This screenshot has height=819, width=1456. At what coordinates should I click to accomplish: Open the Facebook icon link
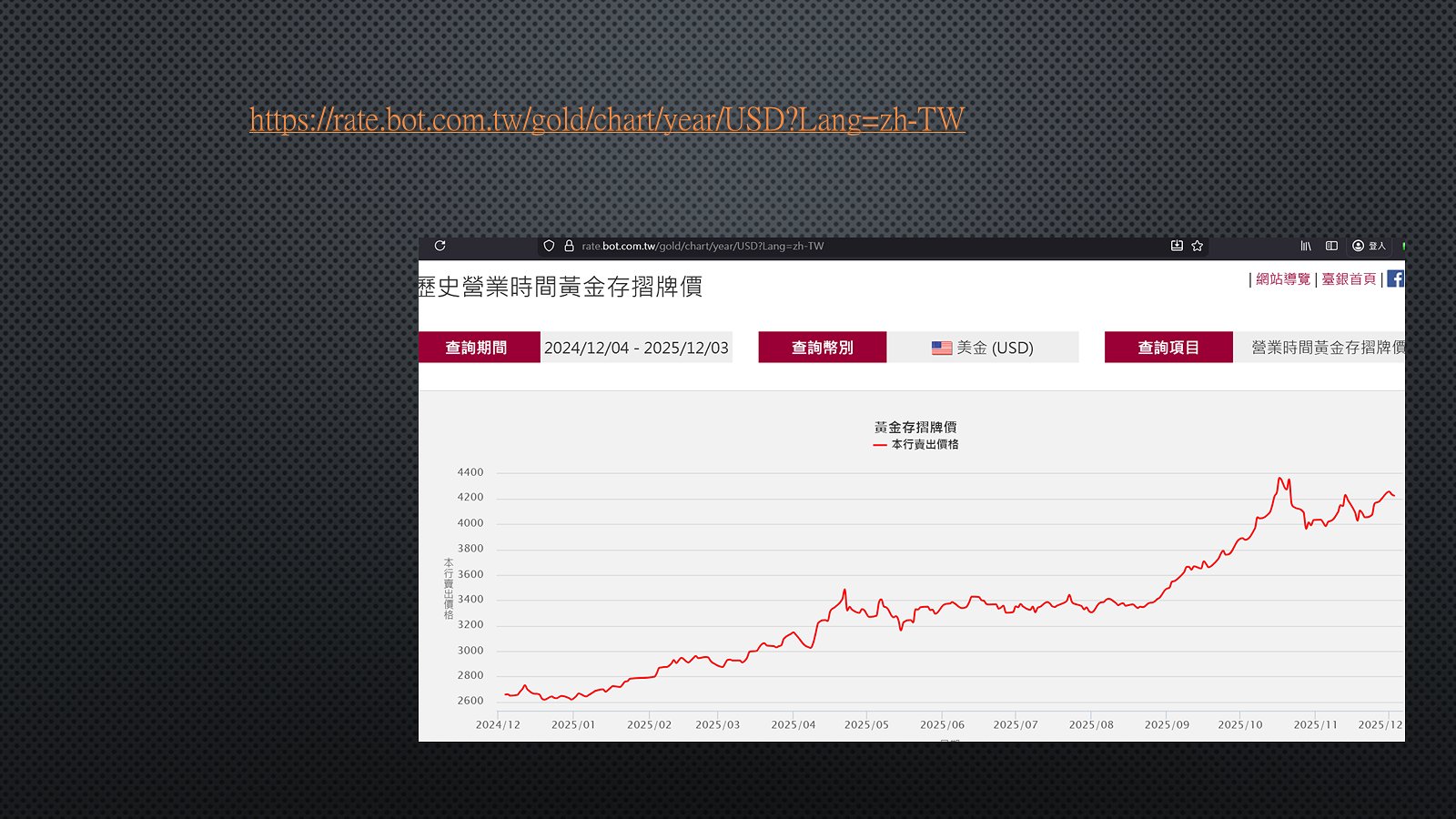[1395, 279]
